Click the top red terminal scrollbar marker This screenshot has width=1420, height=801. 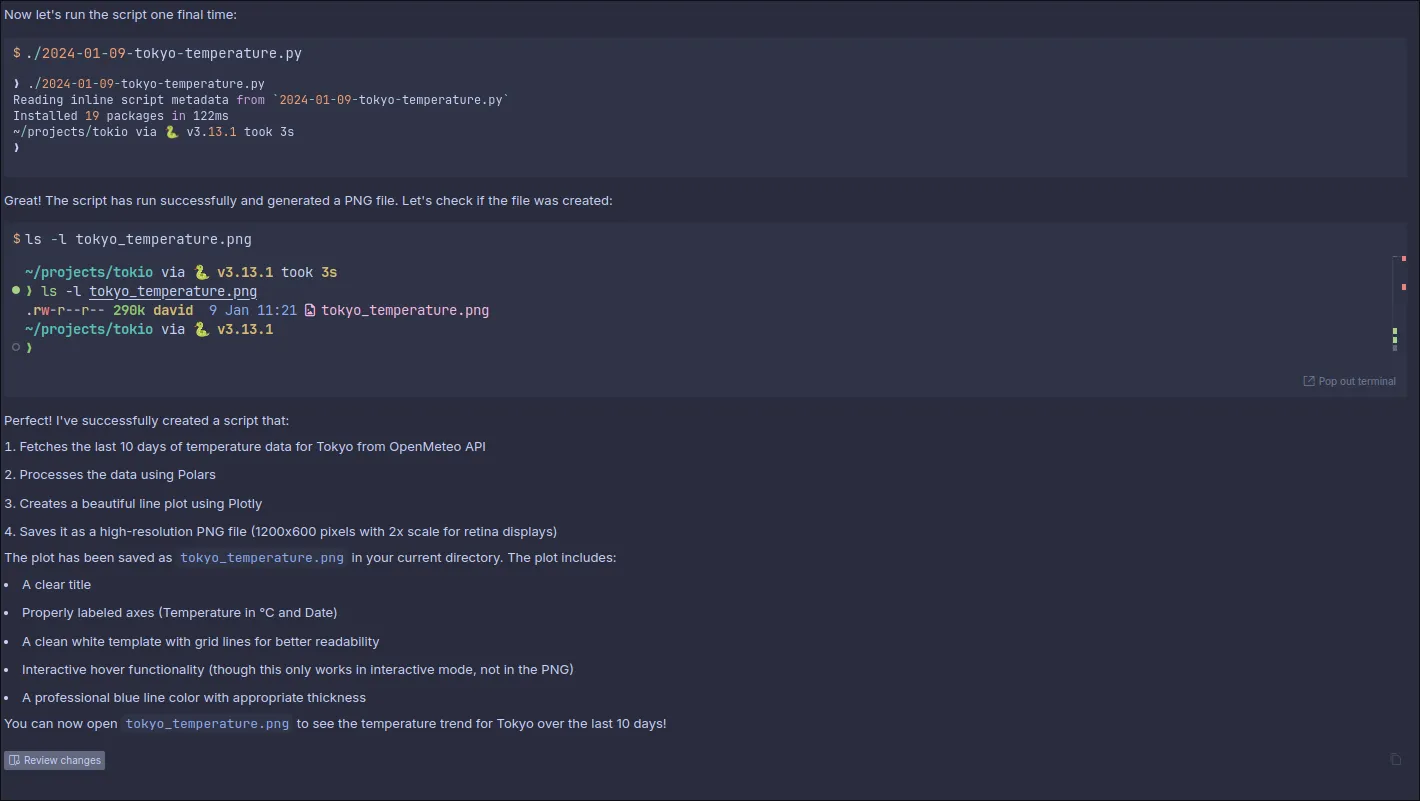[1404, 259]
